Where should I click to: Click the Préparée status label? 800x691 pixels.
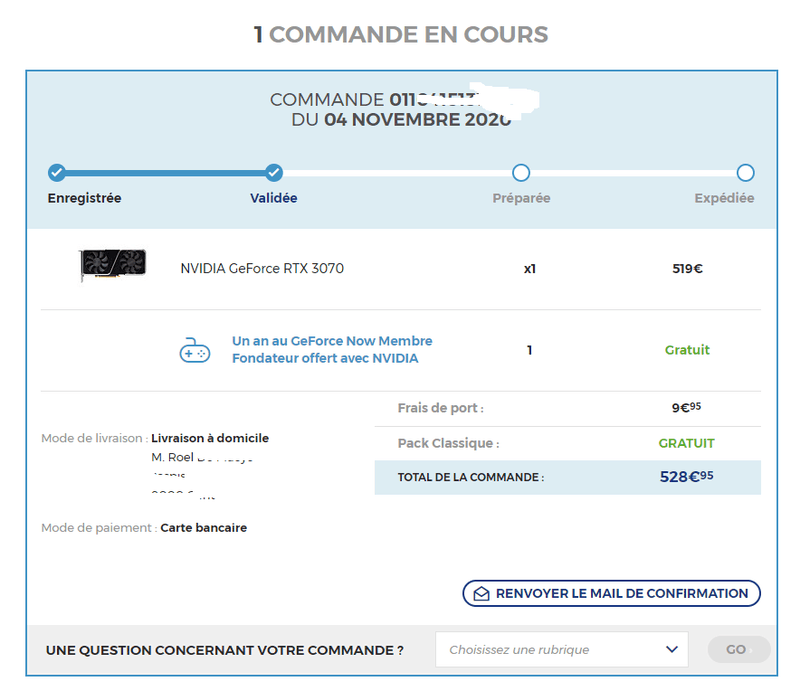[x=521, y=198]
